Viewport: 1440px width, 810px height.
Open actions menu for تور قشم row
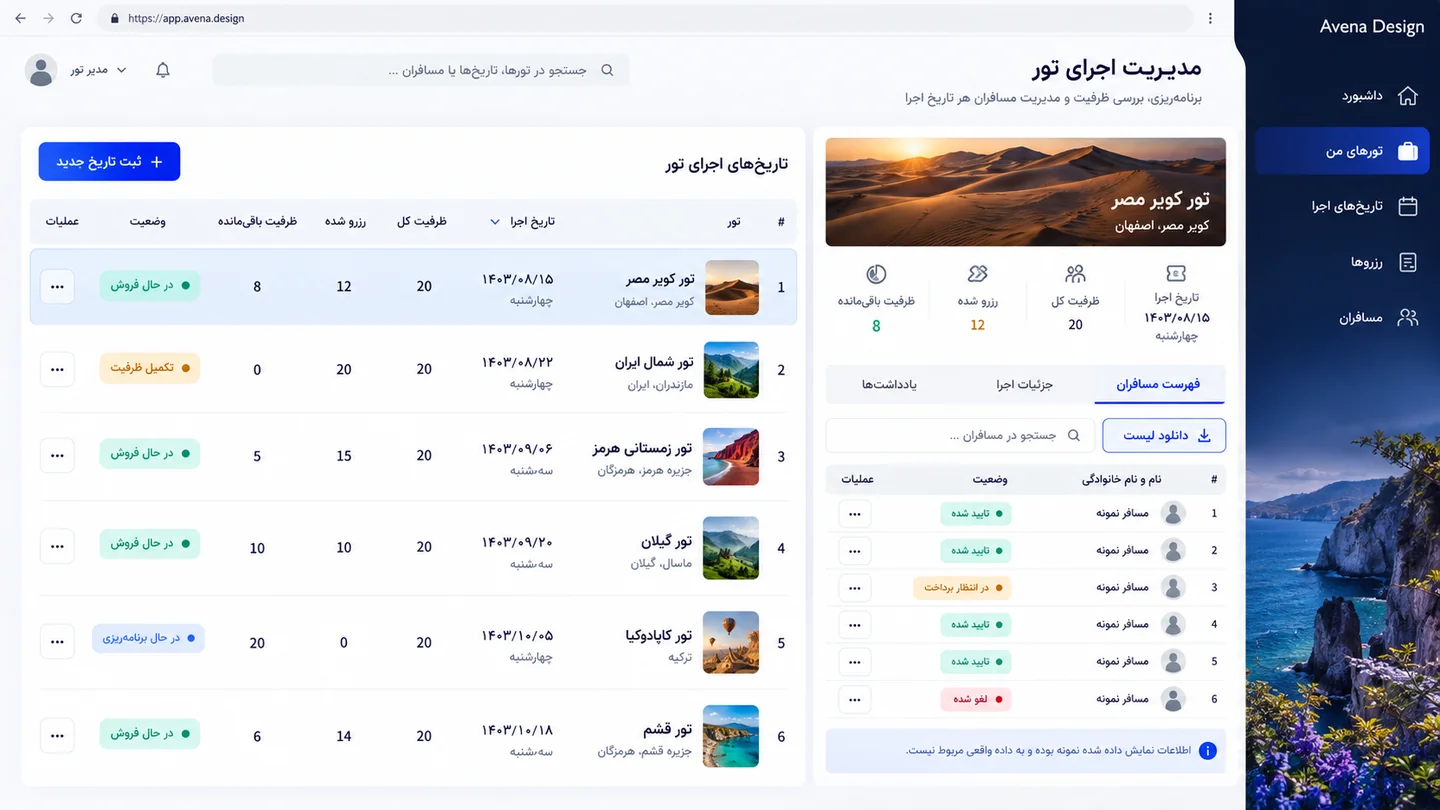[57, 735]
